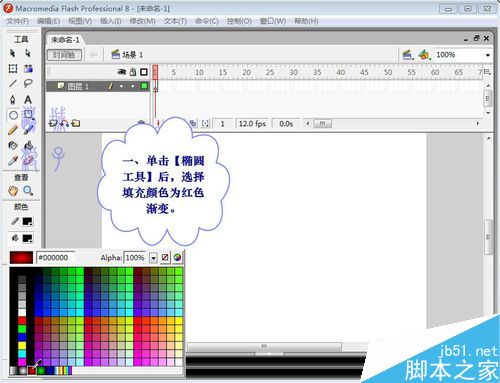Image resolution: width=500 pixels, height=383 pixels.
Task: Choose the red radial gradient swatch
Action: pyautogui.click(x=32, y=370)
